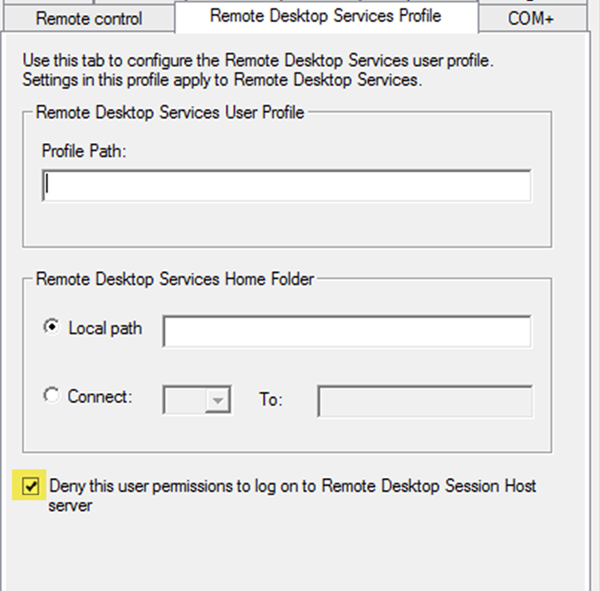The width and height of the screenshot is (600, 591).
Task: Open the COM+ tab
Action: pos(531,19)
